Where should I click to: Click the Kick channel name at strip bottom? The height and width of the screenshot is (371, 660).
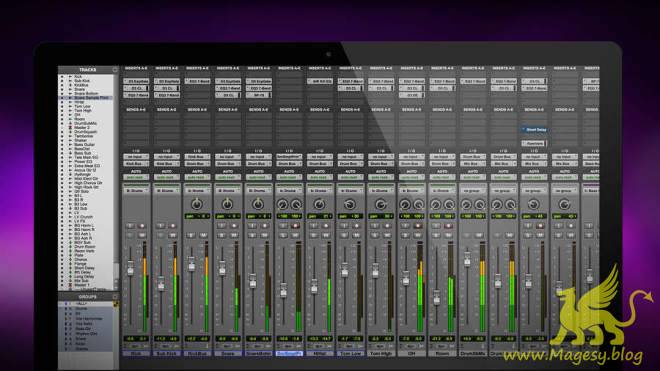[136, 353]
